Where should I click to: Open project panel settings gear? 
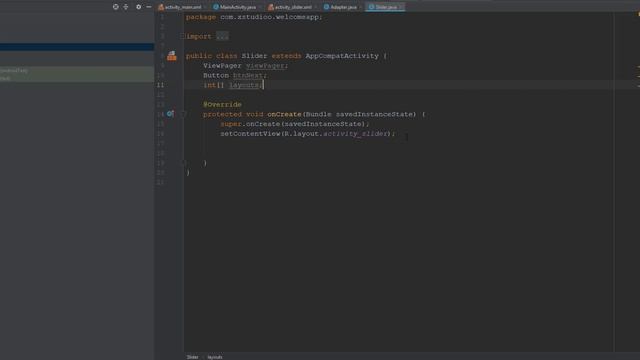[139, 7]
